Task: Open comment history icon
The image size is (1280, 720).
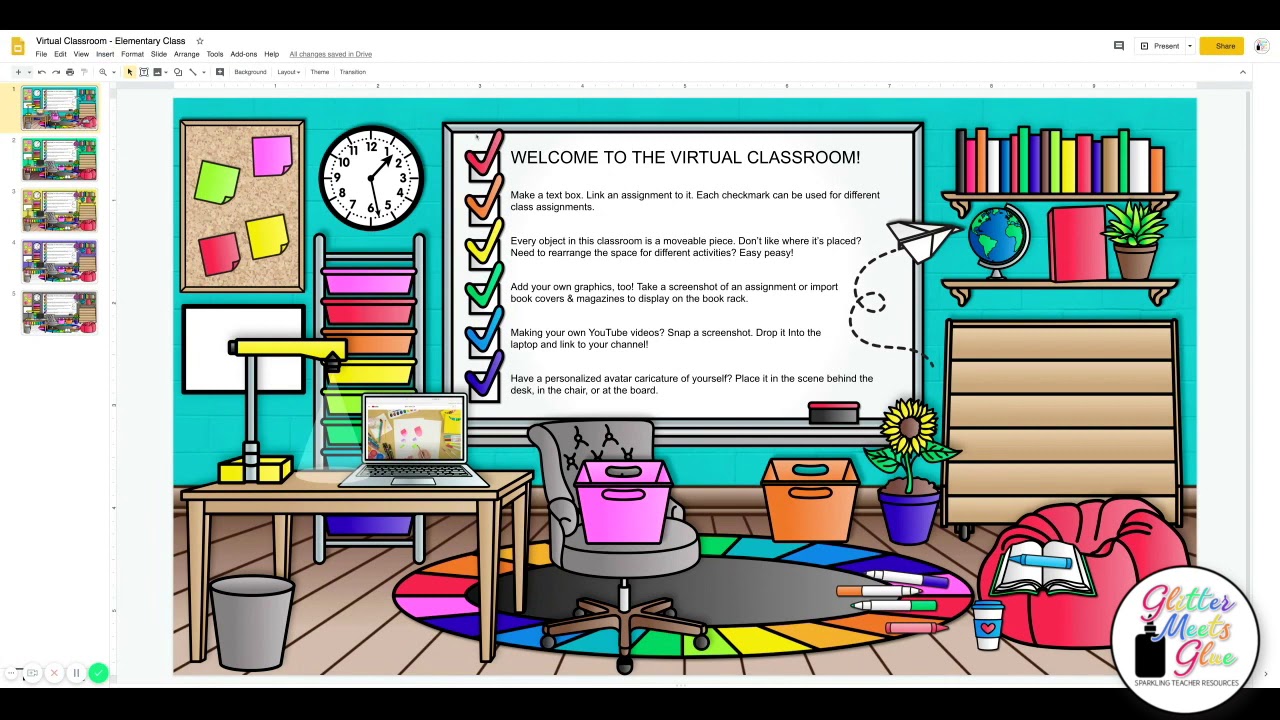Action: tap(1119, 46)
